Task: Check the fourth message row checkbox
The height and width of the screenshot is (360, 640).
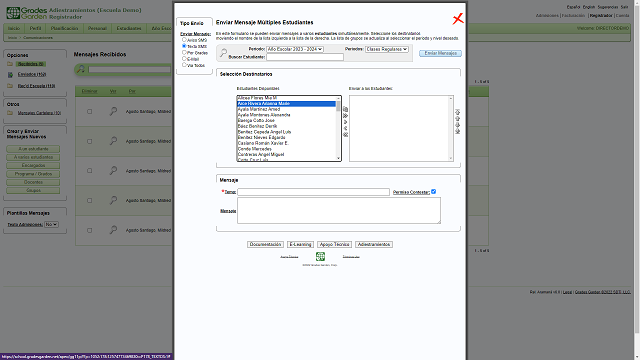Action: click(89, 200)
